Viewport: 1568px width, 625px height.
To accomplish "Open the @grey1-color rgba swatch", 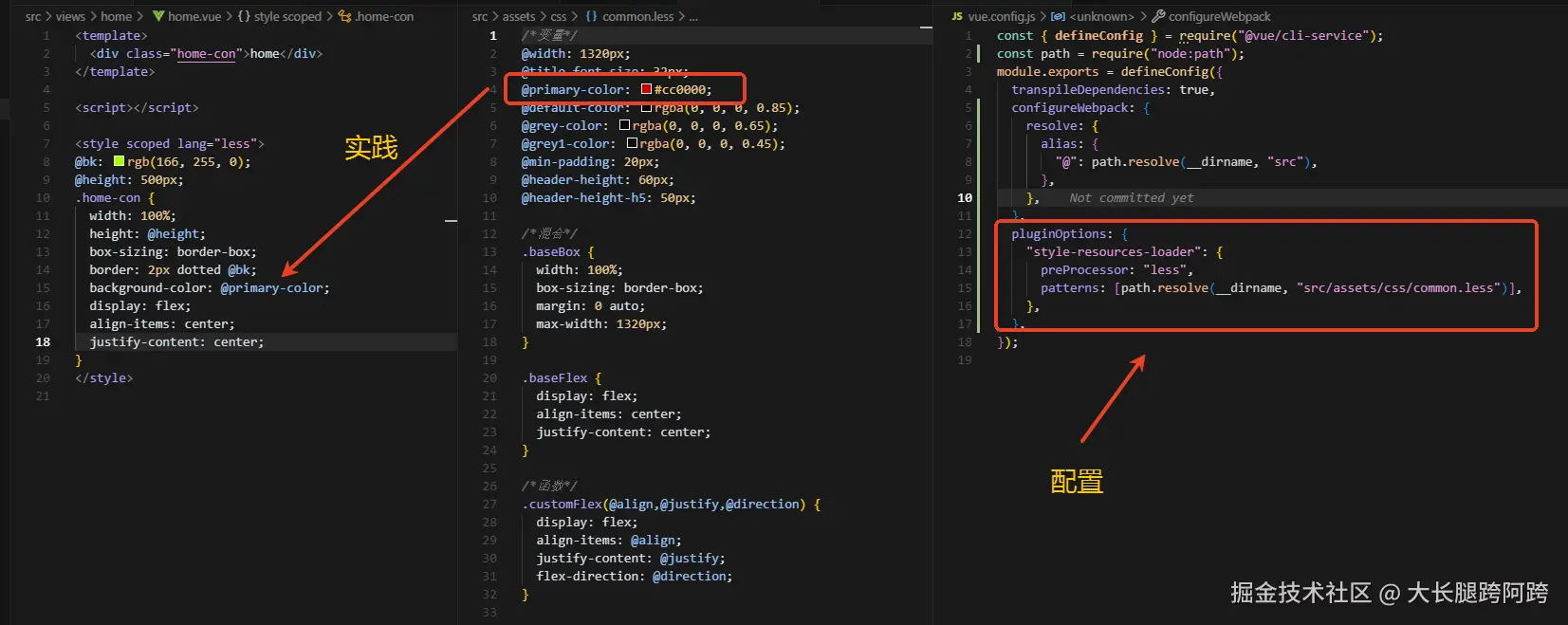I will [632, 143].
